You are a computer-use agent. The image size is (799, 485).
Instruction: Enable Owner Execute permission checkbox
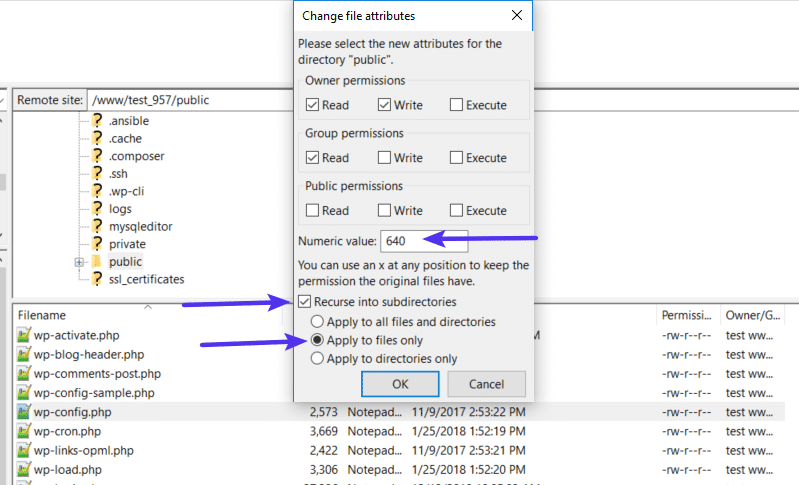[456, 105]
